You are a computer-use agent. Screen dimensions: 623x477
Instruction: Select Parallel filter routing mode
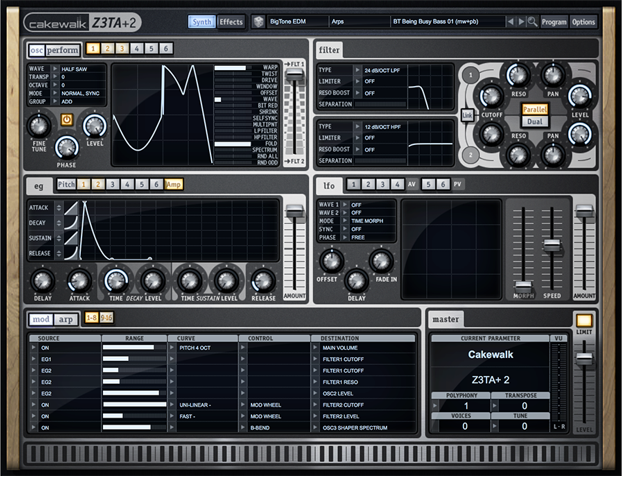(x=535, y=109)
